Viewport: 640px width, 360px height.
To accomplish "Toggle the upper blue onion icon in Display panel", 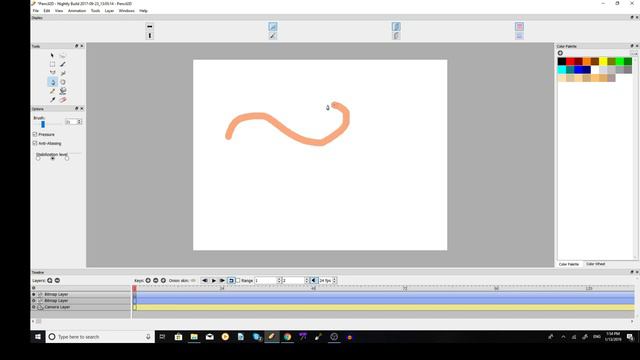I will tap(396, 27).
